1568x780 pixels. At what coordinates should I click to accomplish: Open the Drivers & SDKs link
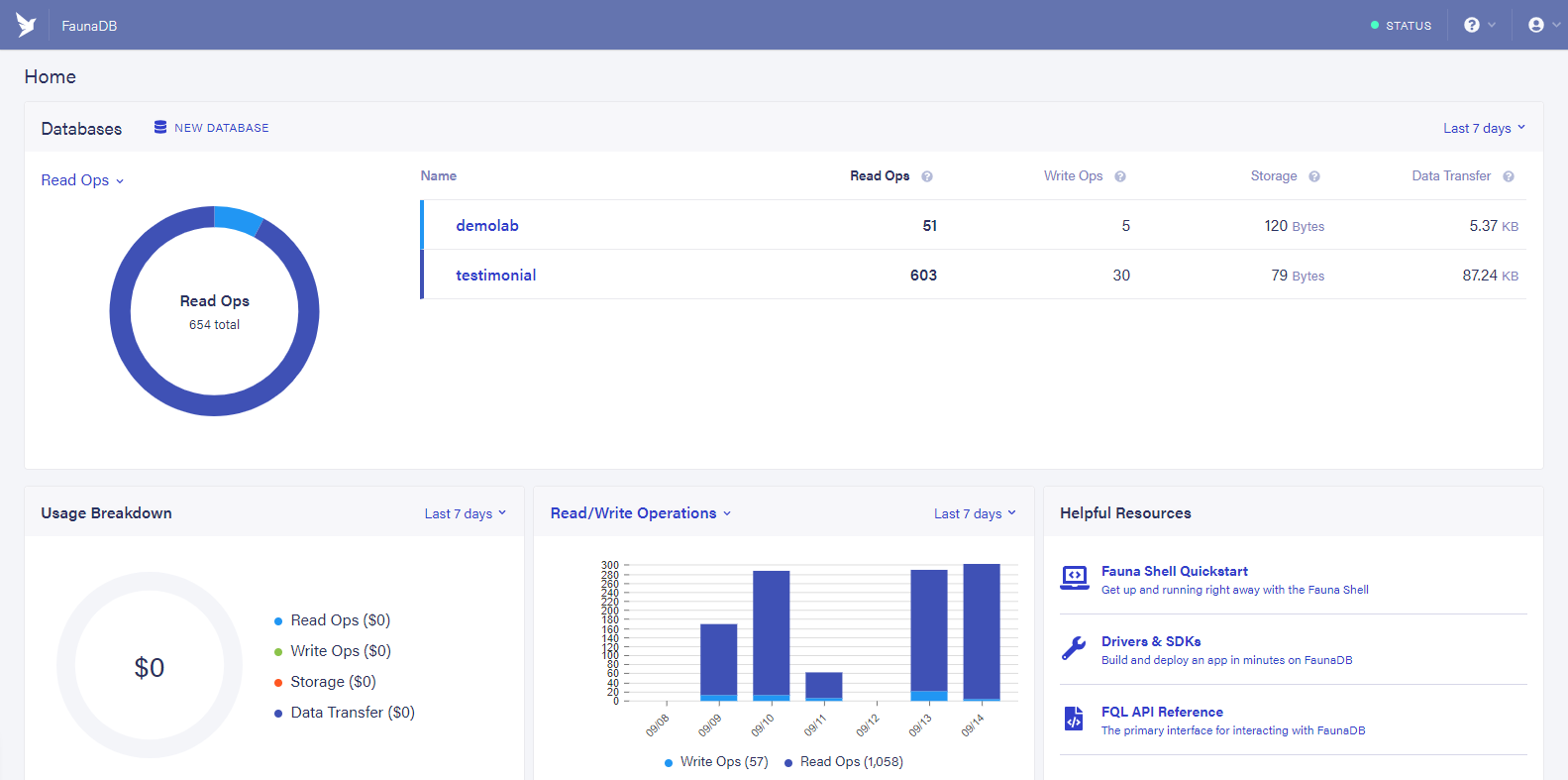pos(1151,641)
